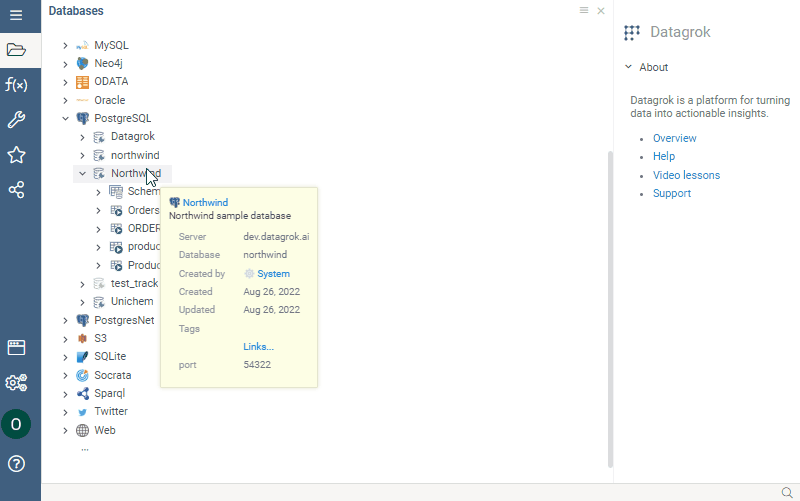Open the Tools wrench sidebar icon

click(16, 120)
